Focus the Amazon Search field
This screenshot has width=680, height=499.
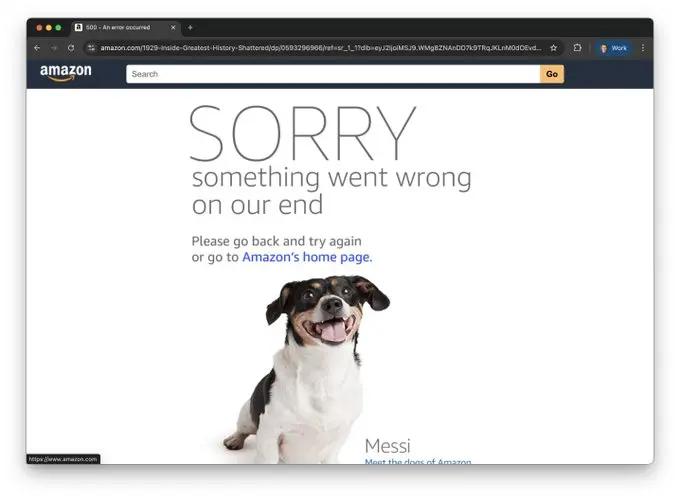(333, 74)
